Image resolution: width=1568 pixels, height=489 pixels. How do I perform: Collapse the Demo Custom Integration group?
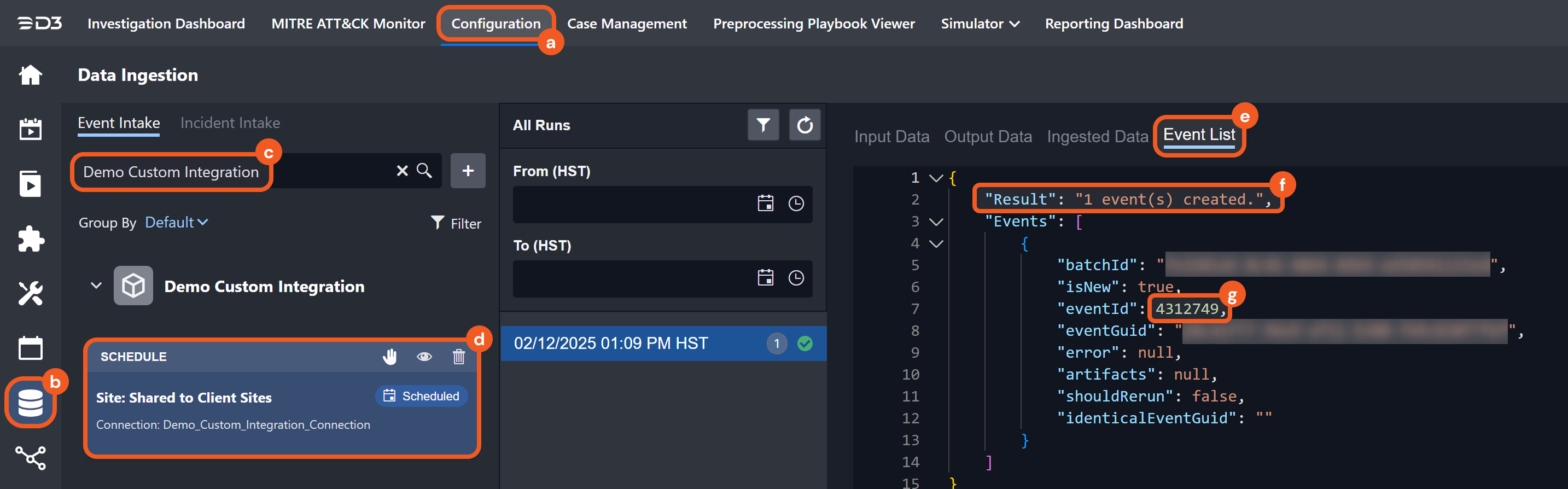tap(96, 286)
